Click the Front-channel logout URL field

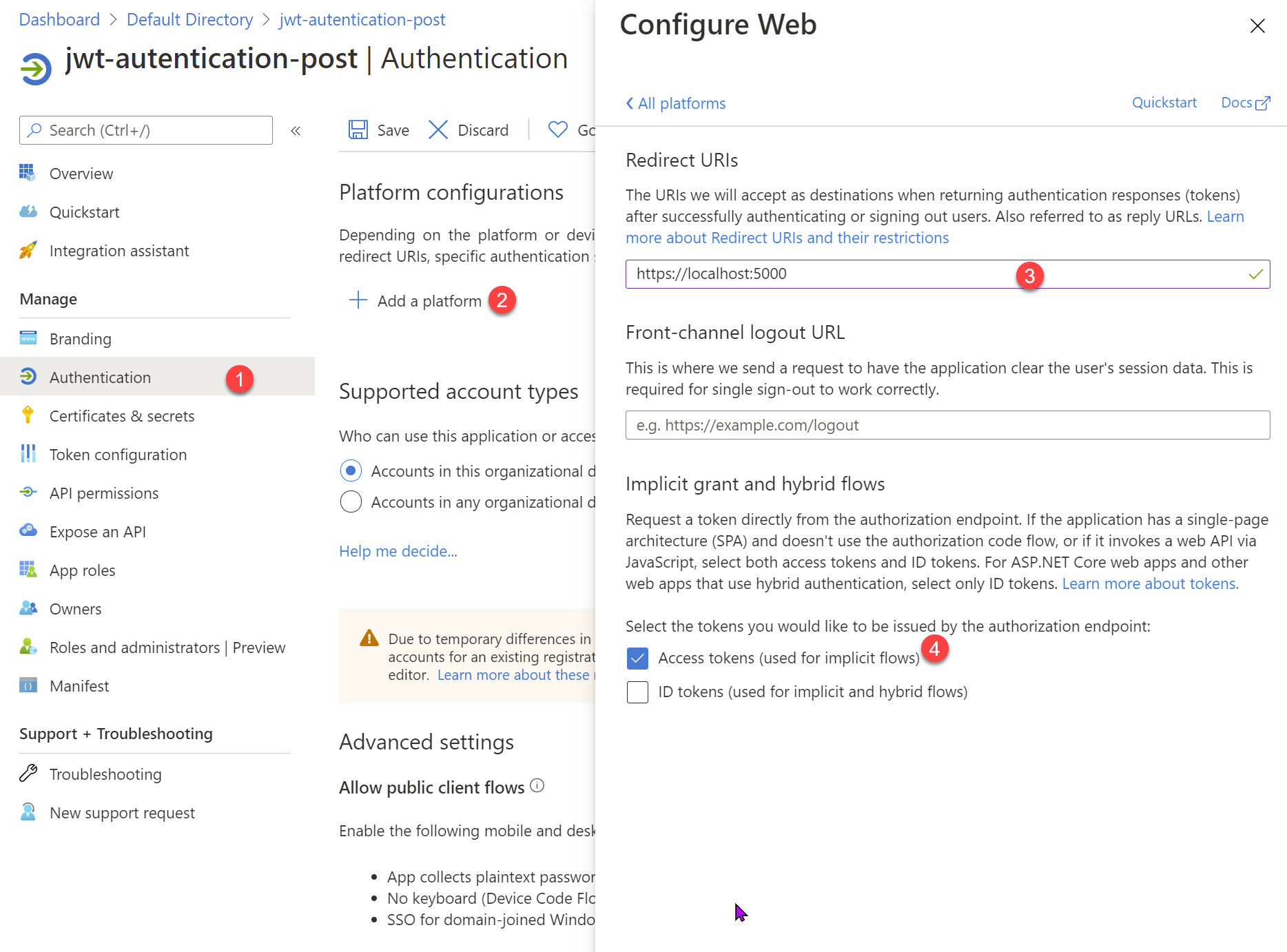point(947,425)
